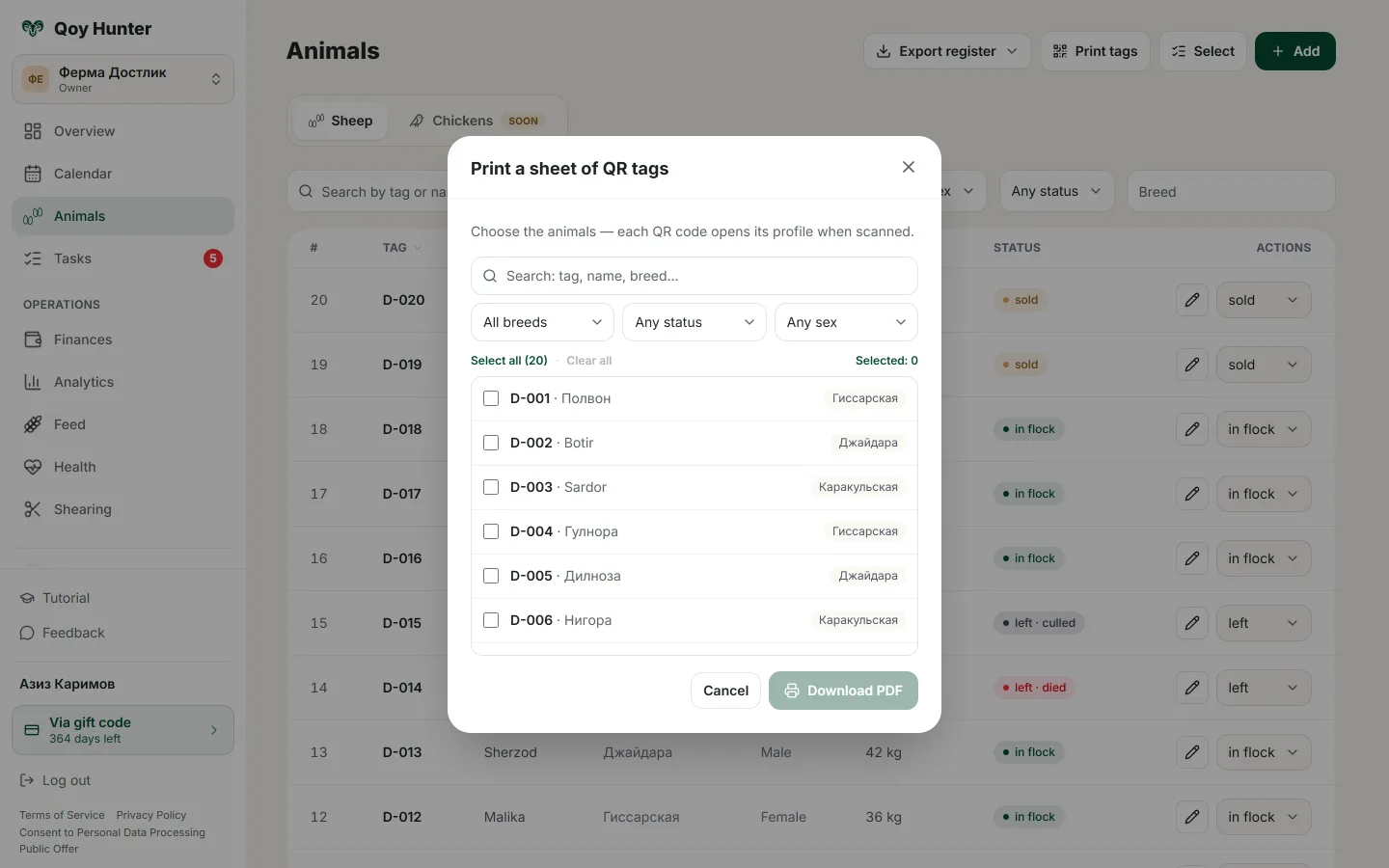Open Health via its heart icon
This screenshot has height=868, width=1389.
(33, 467)
